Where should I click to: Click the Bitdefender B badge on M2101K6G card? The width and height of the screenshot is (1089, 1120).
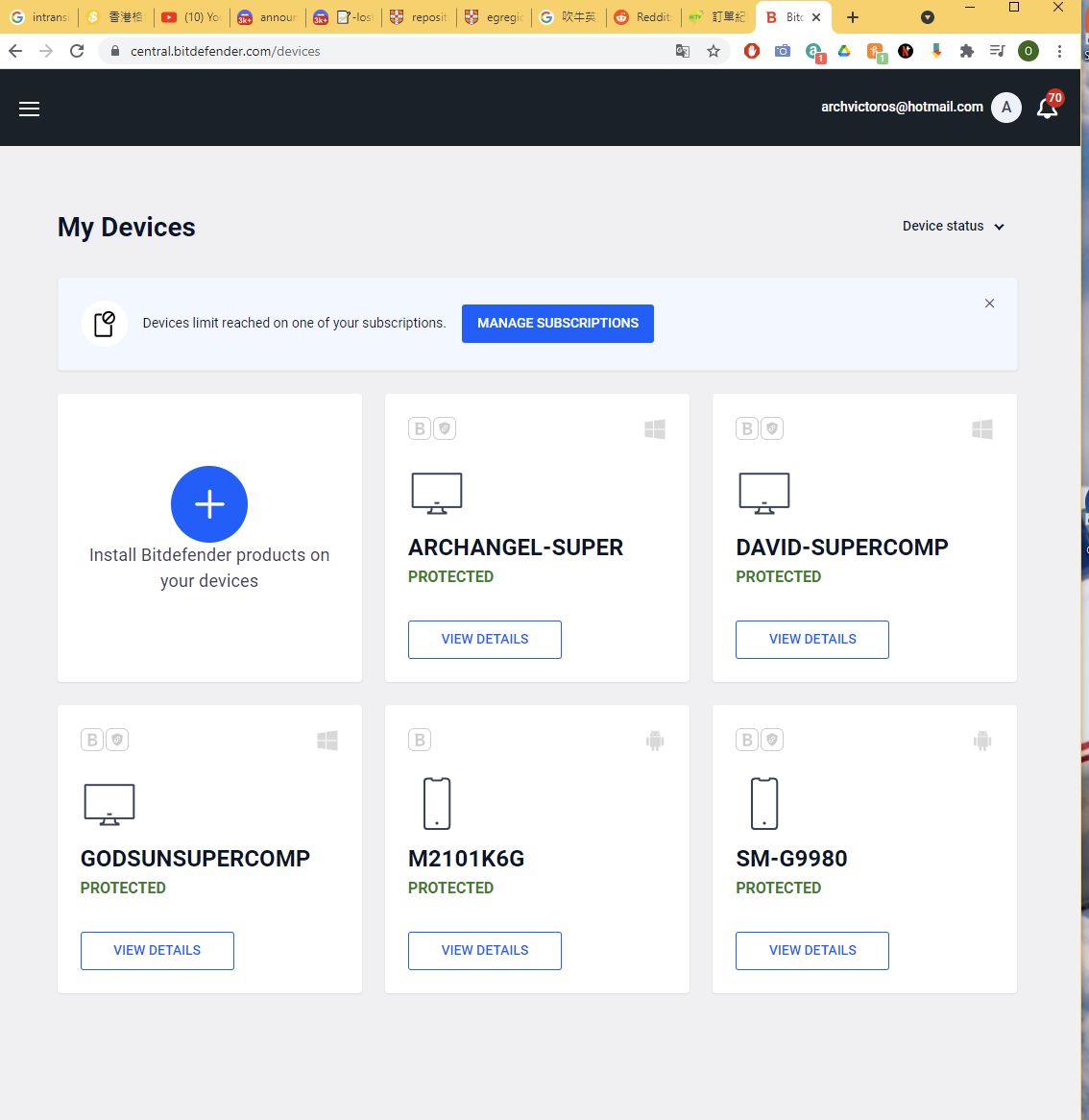(420, 740)
